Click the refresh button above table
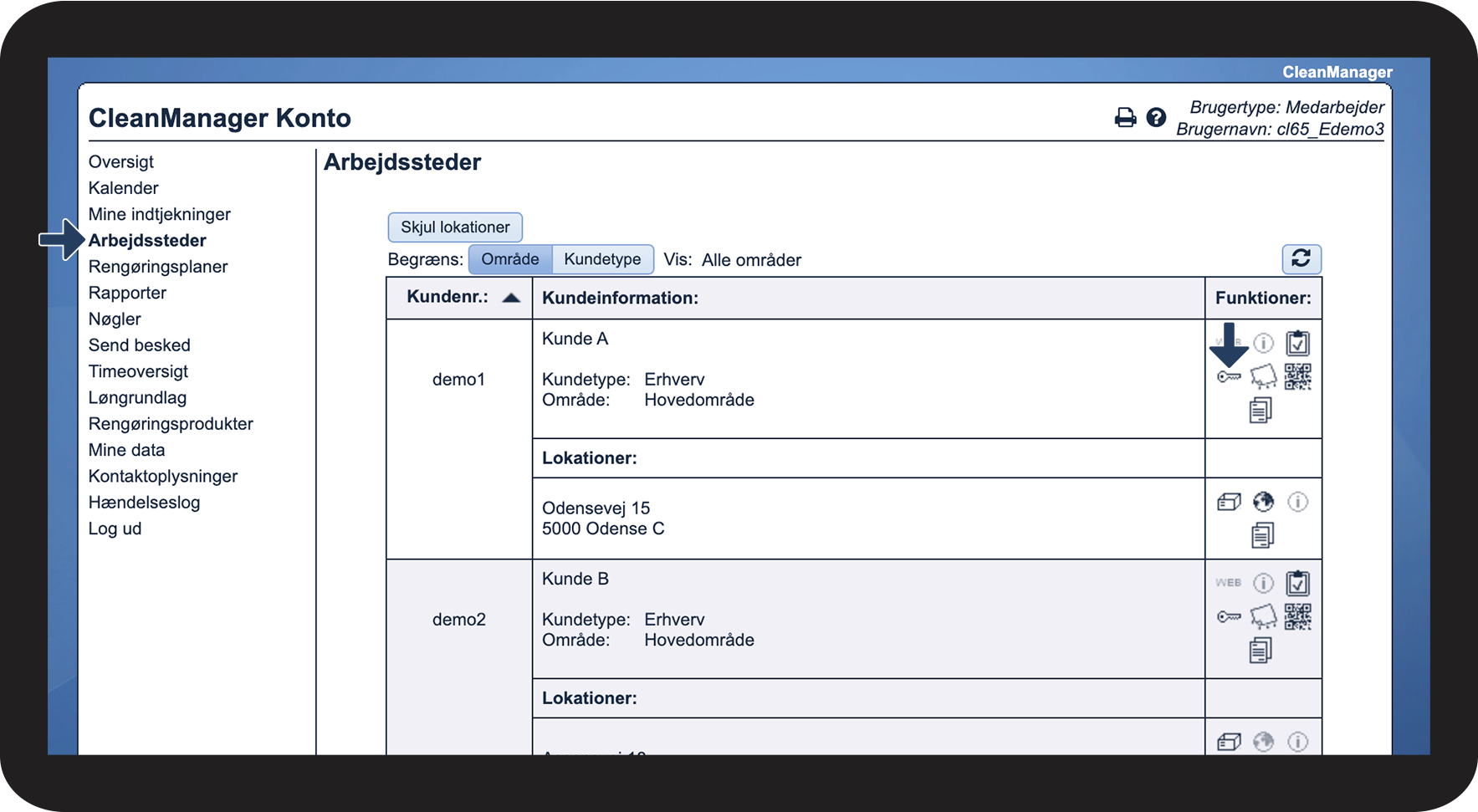 pos(1302,259)
